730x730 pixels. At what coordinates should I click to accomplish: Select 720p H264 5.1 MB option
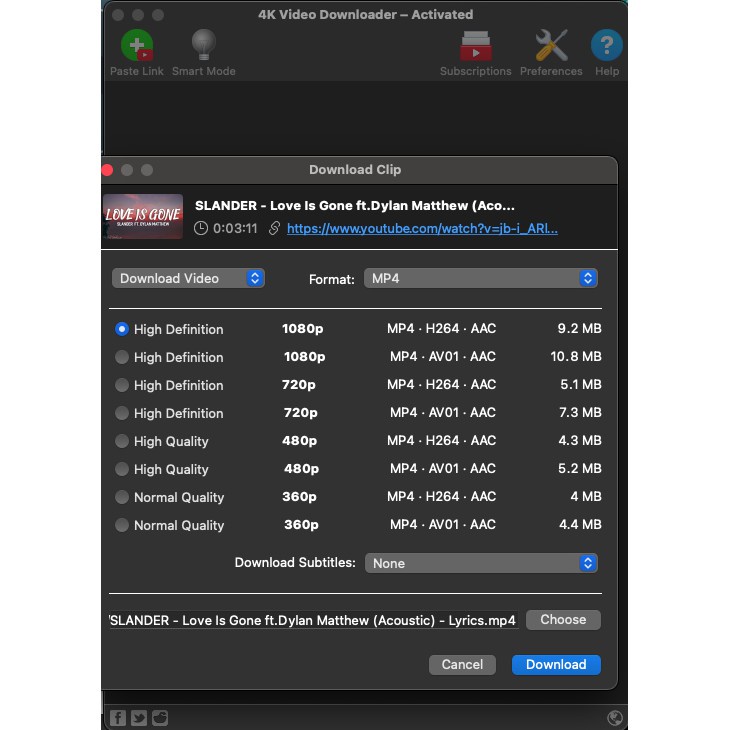point(122,385)
